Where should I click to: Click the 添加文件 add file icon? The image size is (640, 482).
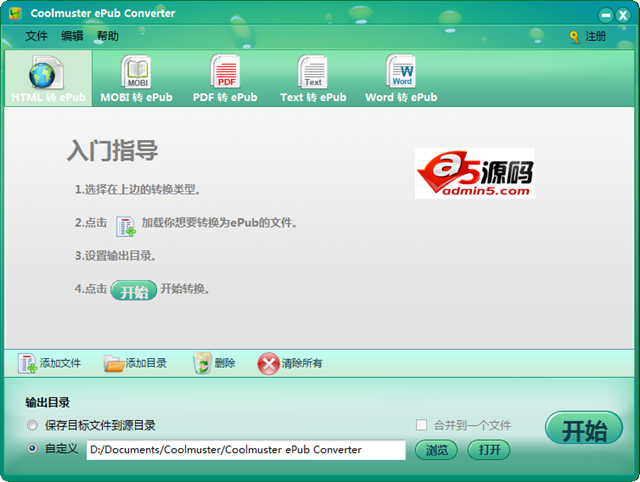(27, 363)
